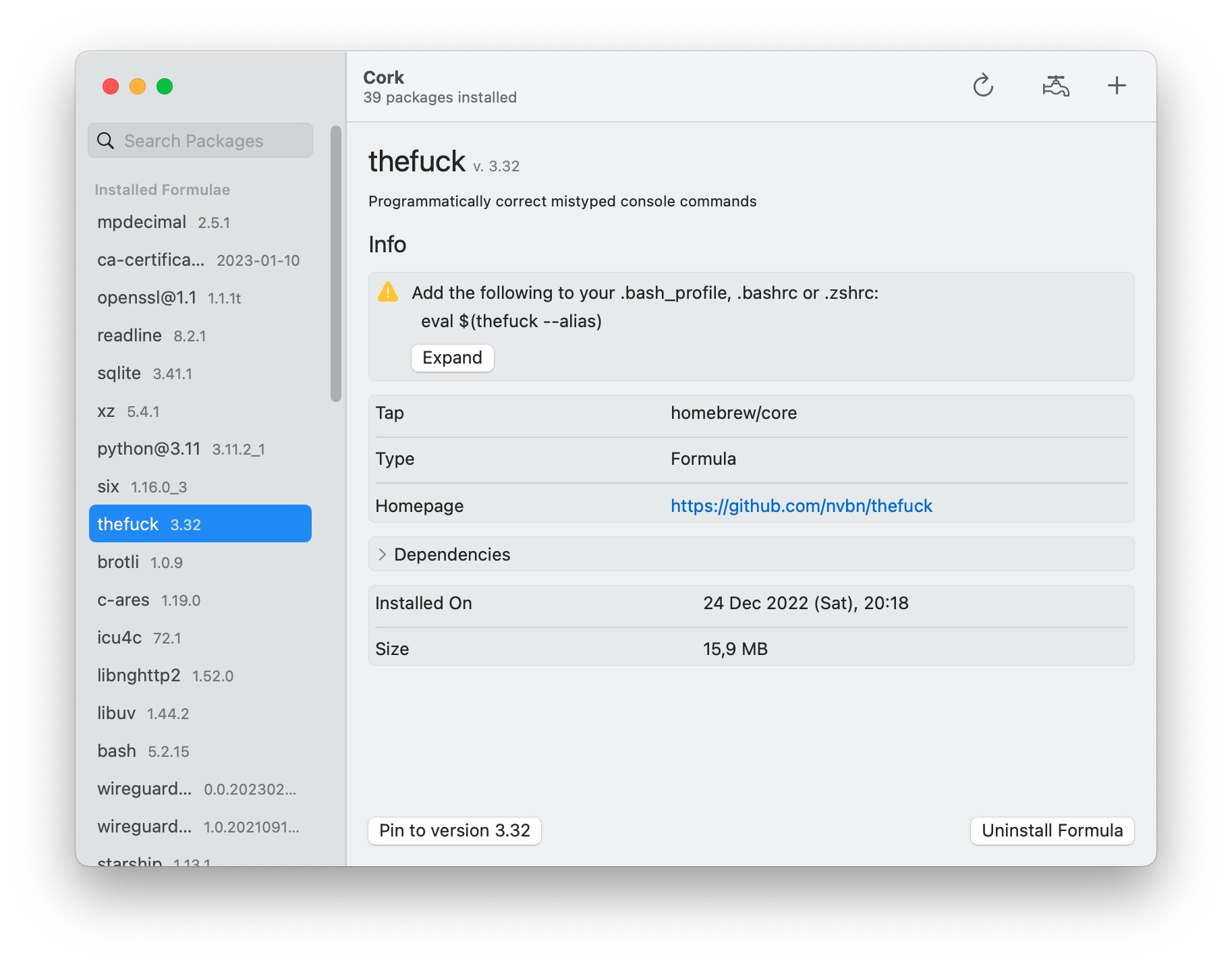
Task: Click the eval $(thefuck --alias) text
Action: point(511,321)
